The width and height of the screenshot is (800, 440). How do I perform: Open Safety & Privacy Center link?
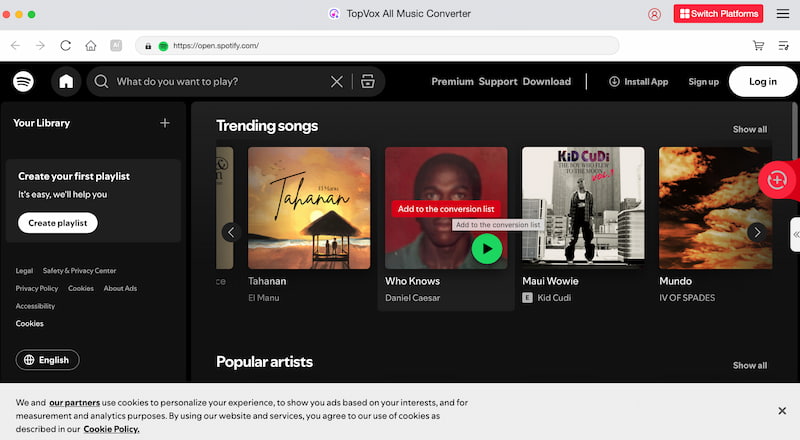[x=80, y=271]
